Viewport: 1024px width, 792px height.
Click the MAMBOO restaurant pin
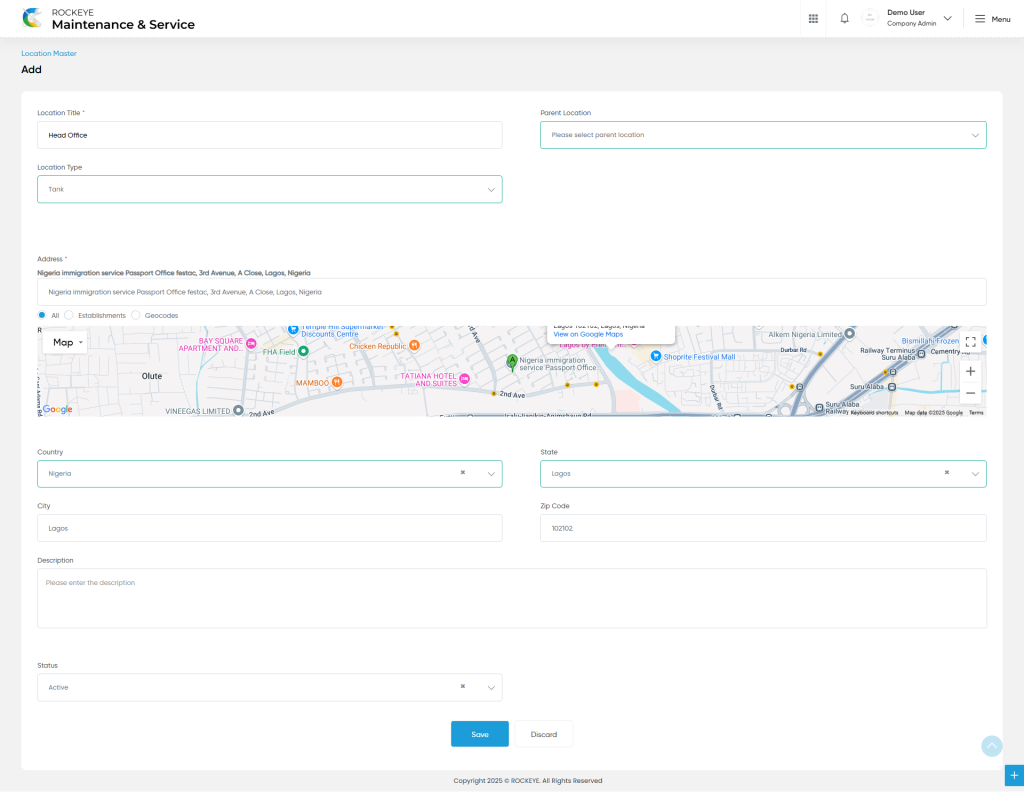click(337, 382)
